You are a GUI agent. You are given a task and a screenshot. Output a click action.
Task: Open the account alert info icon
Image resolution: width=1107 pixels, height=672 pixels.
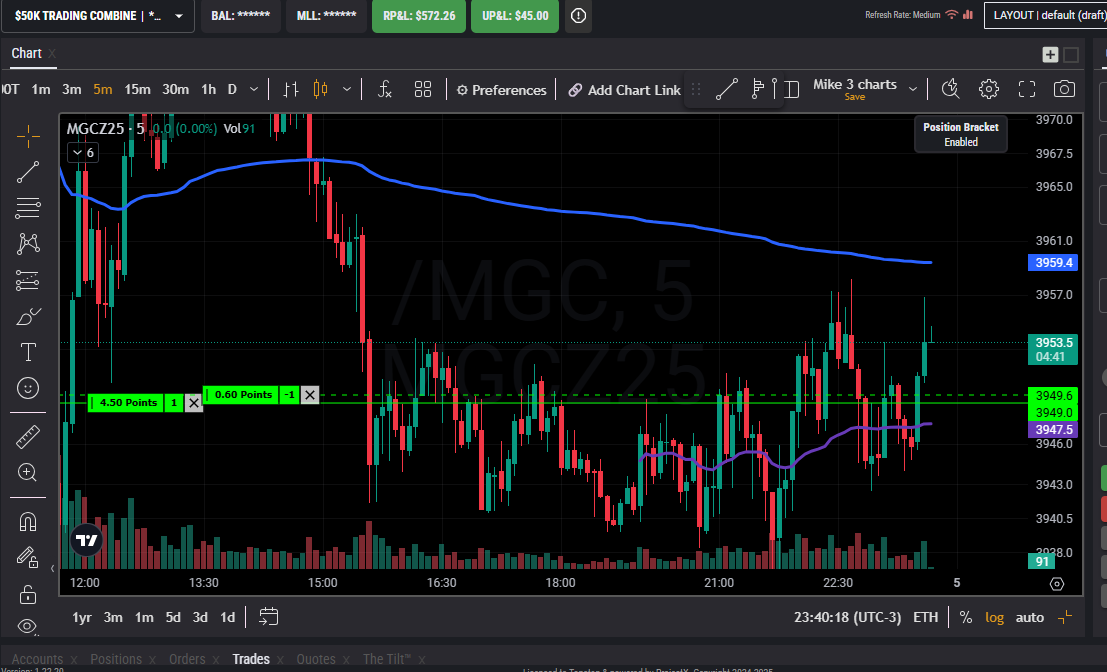click(578, 16)
